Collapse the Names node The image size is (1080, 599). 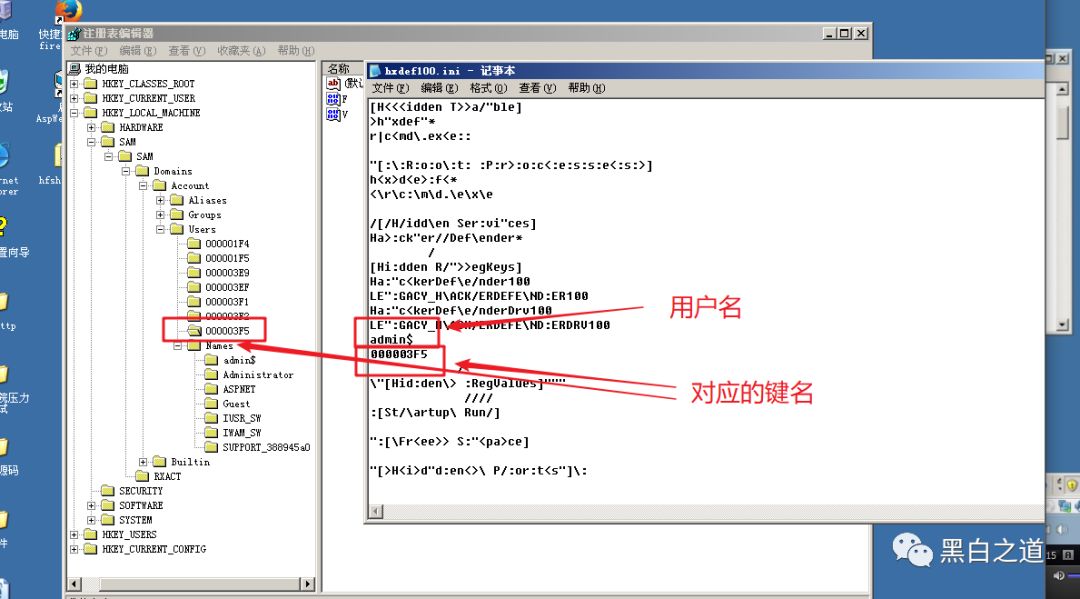[x=178, y=346]
